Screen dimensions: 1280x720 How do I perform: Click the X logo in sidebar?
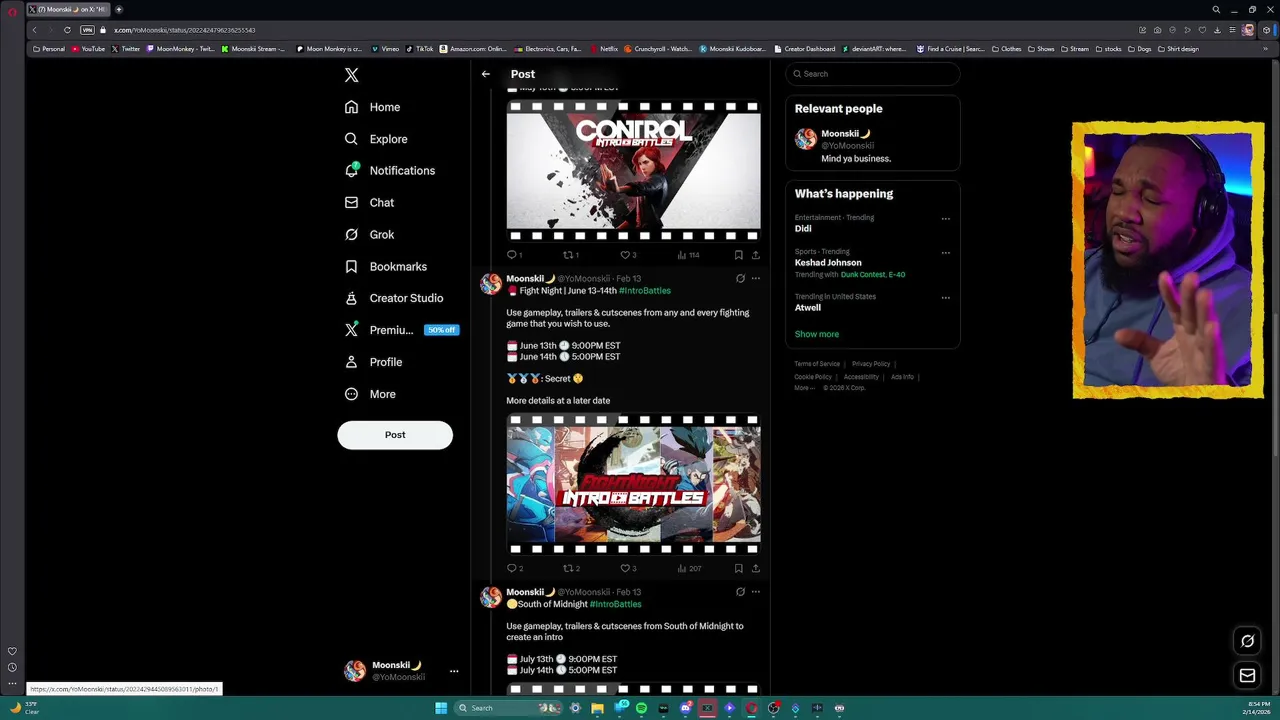coord(351,75)
